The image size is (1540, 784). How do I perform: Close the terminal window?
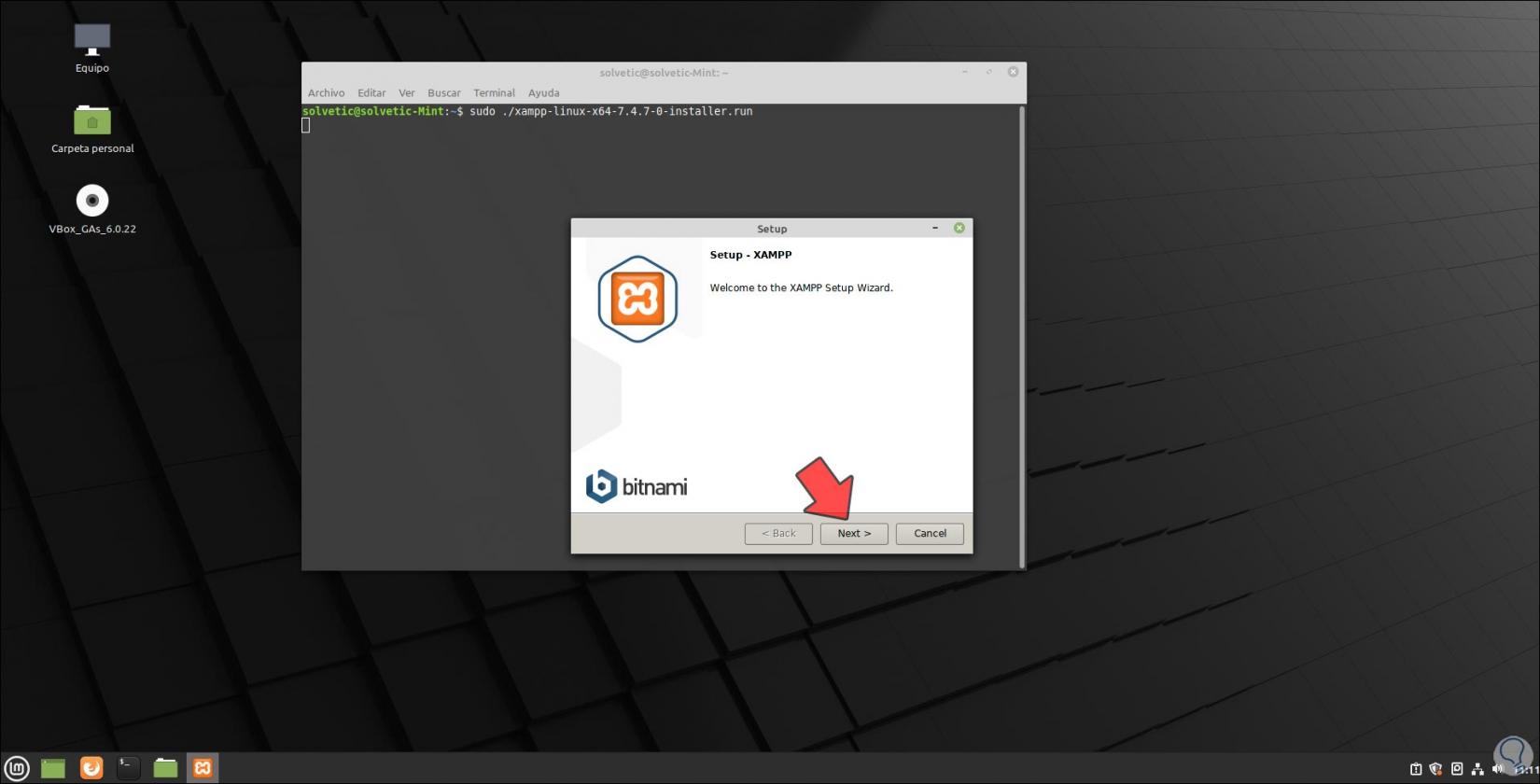click(x=1013, y=72)
